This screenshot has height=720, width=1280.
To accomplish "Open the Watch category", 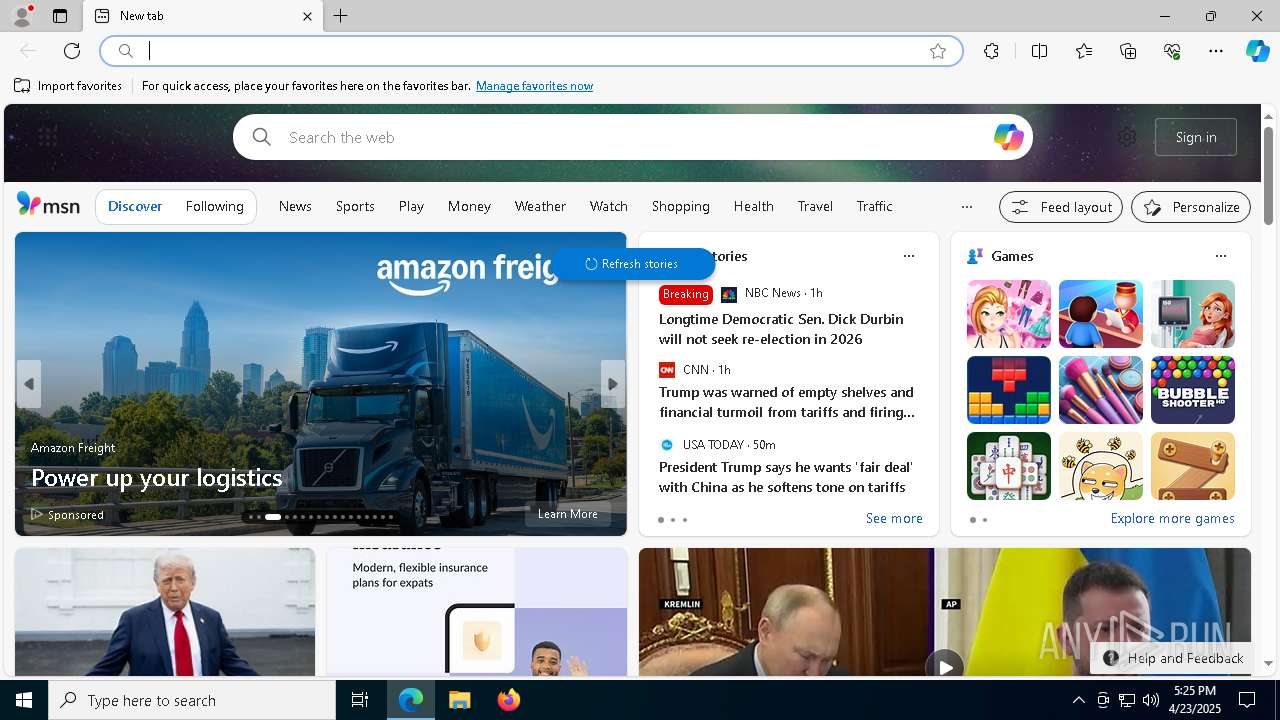I will pos(609,206).
